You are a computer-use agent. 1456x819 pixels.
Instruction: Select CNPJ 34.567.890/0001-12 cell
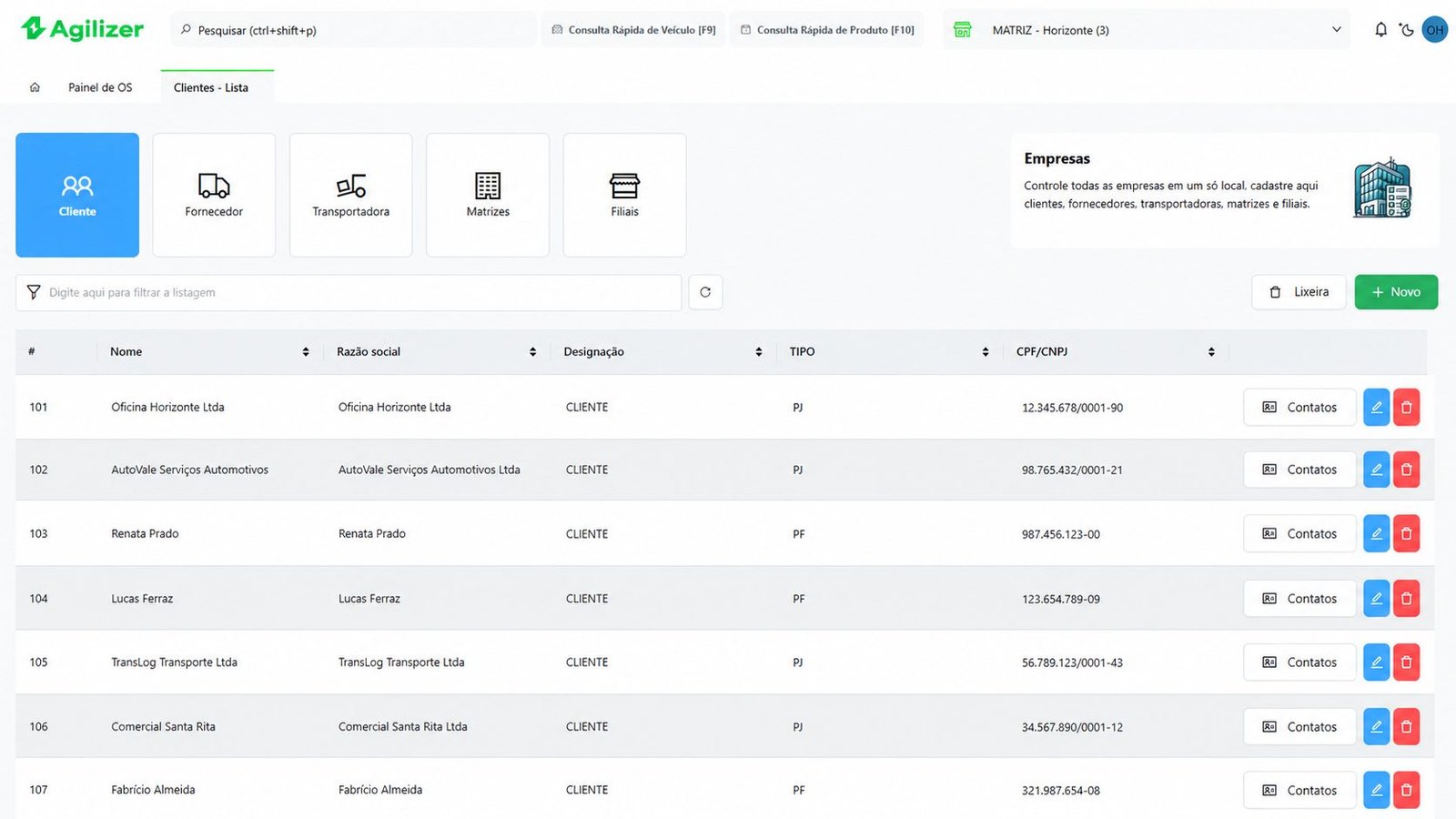point(1072,727)
